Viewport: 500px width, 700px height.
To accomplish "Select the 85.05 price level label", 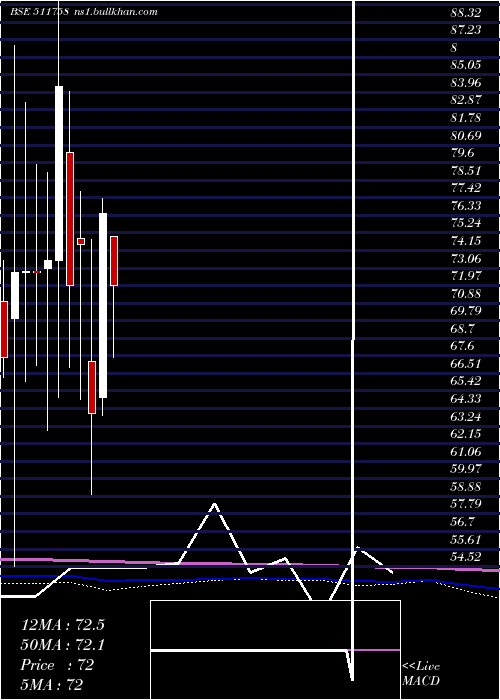I will (466, 65).
